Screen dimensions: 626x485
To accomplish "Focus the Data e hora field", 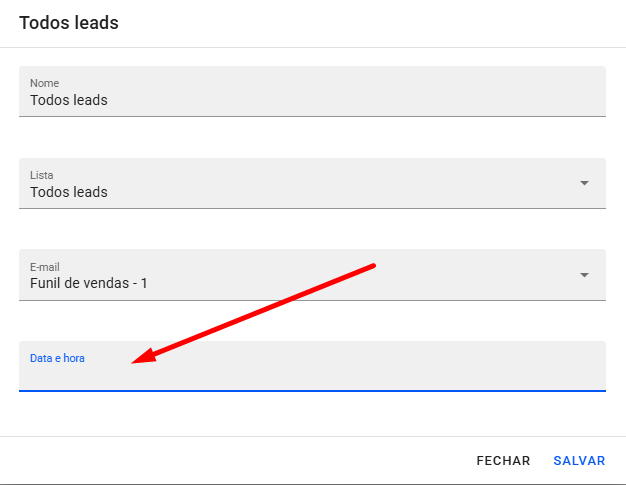I will click(312, 373).
